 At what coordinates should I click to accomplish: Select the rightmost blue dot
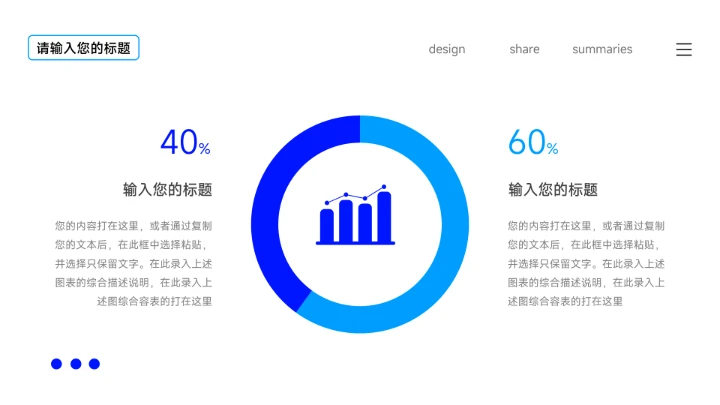[94, 364]
